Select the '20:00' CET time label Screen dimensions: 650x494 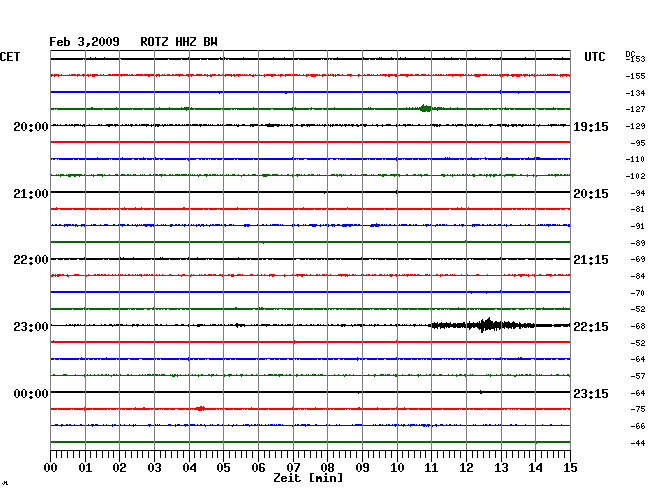tap(31, 127)
